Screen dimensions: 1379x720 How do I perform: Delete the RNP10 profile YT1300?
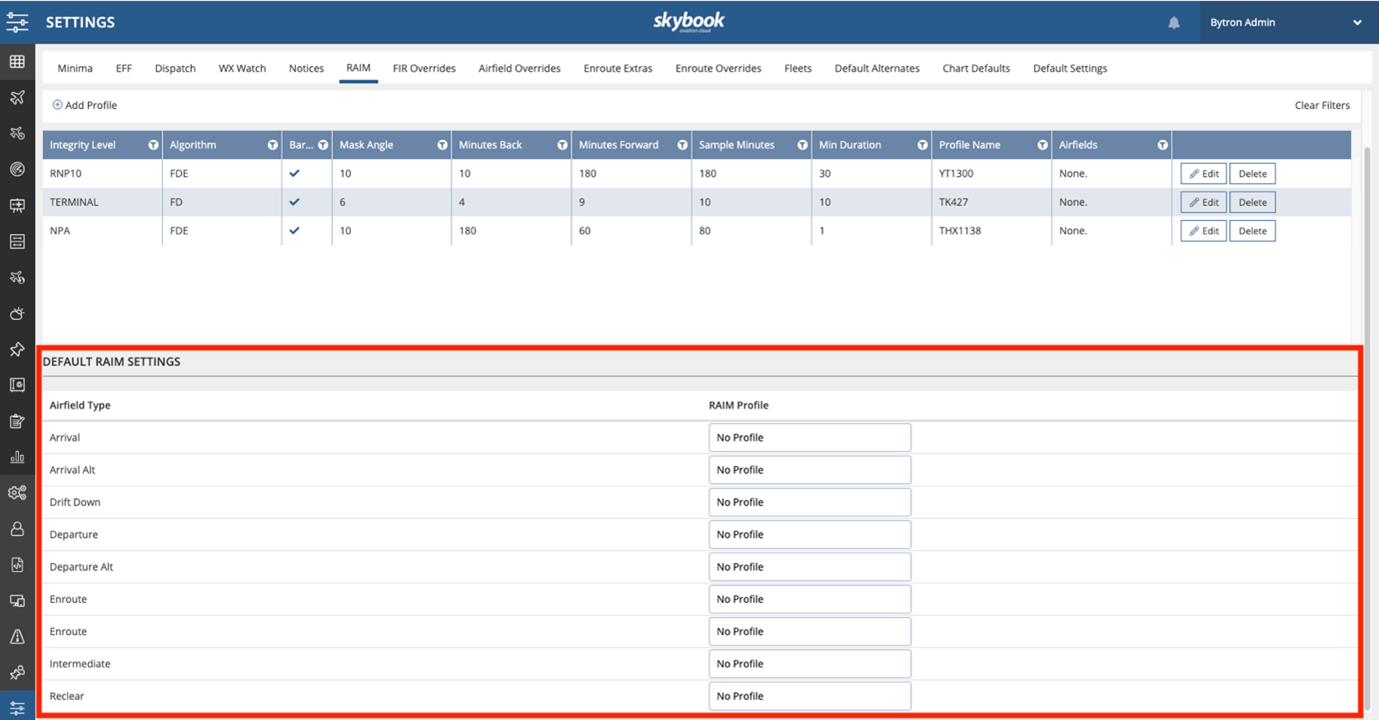pyautogui.click(x=1252, y=173)
